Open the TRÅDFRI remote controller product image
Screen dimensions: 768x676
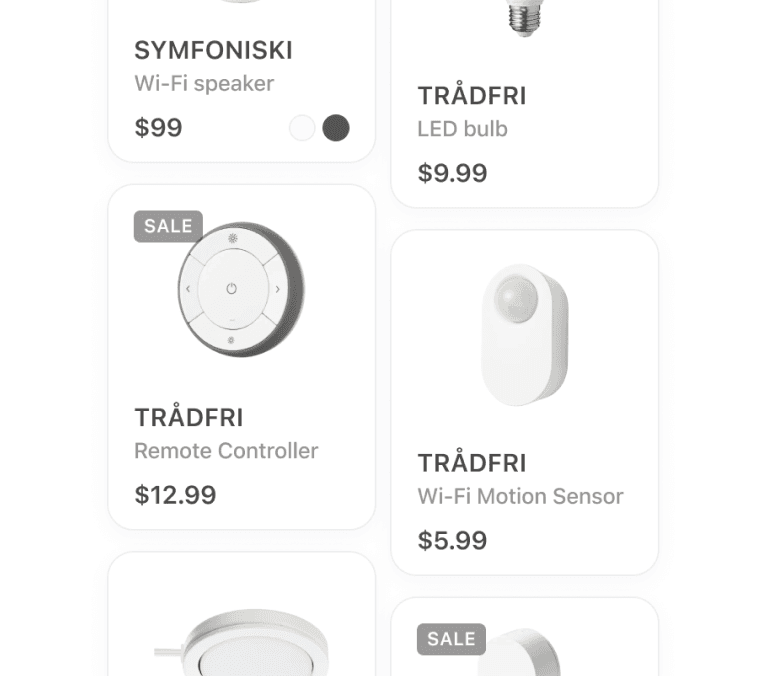pyautogui.click(x=240, y=289)
